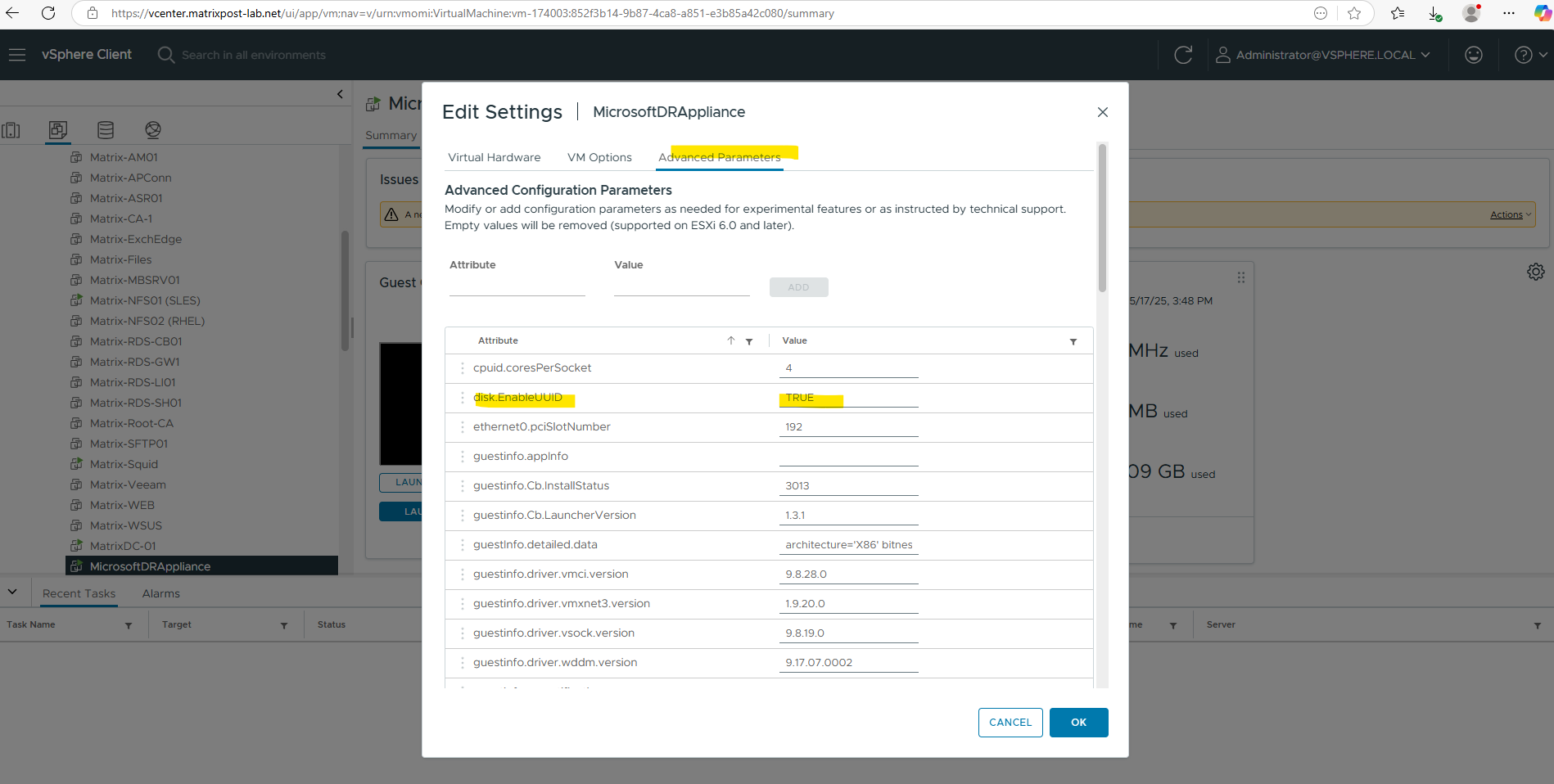Screen dimensions: 1554x784
Task: Click drag handle for disk.EnableUUID row
Action: coord(463,398)
